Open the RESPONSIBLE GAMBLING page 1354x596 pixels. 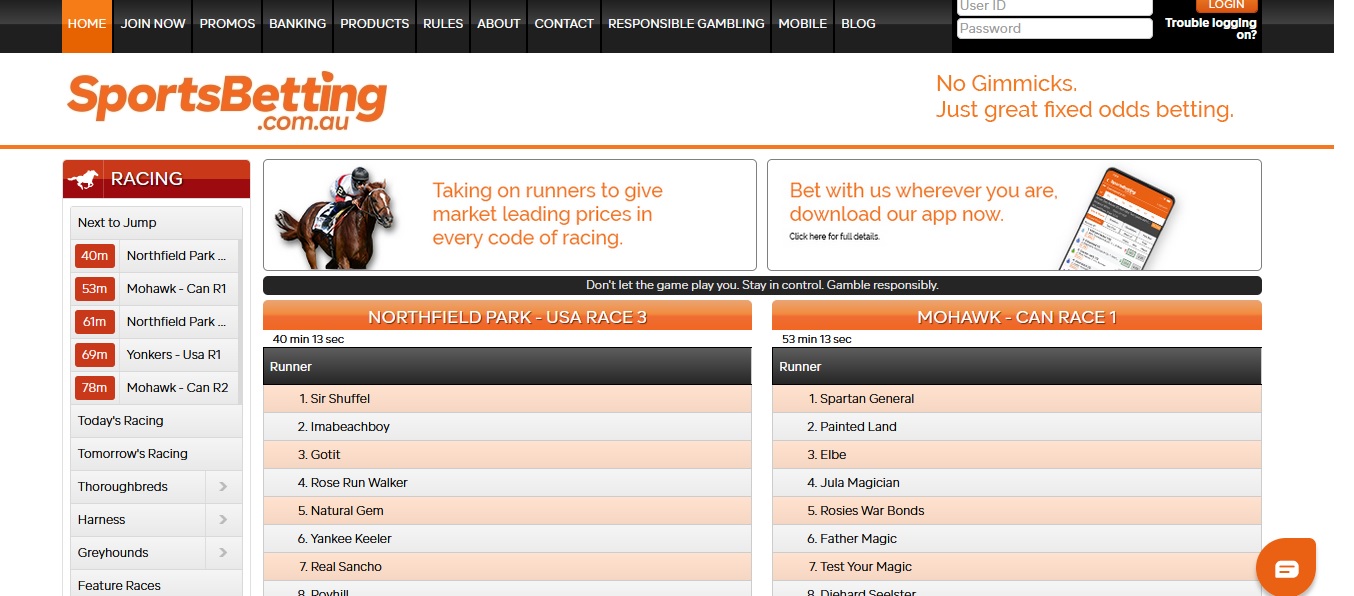pyautogui.click(x=686, y=24)
